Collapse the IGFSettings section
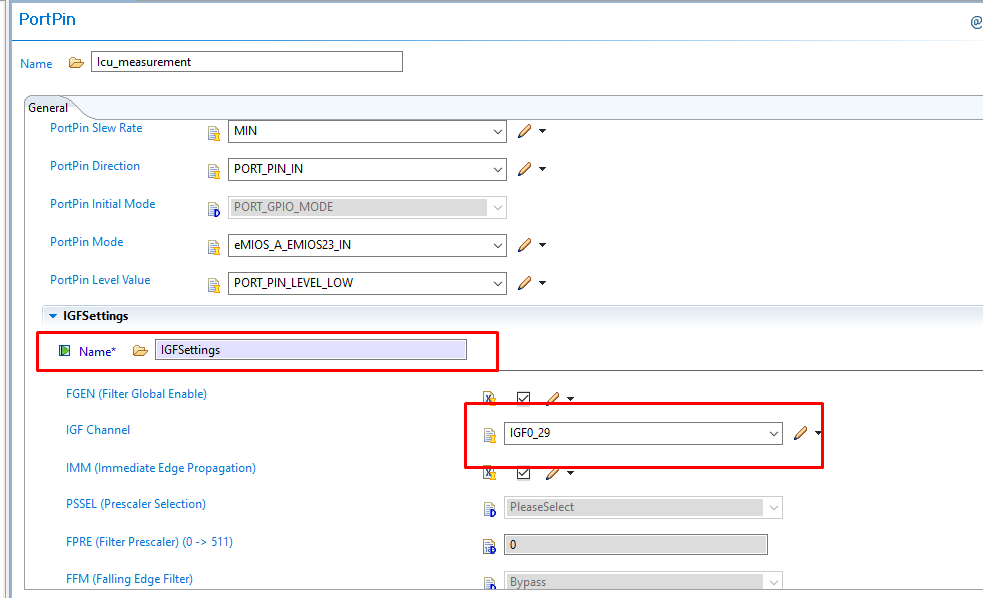Screen dimensions: 983x598 [54, 315]
